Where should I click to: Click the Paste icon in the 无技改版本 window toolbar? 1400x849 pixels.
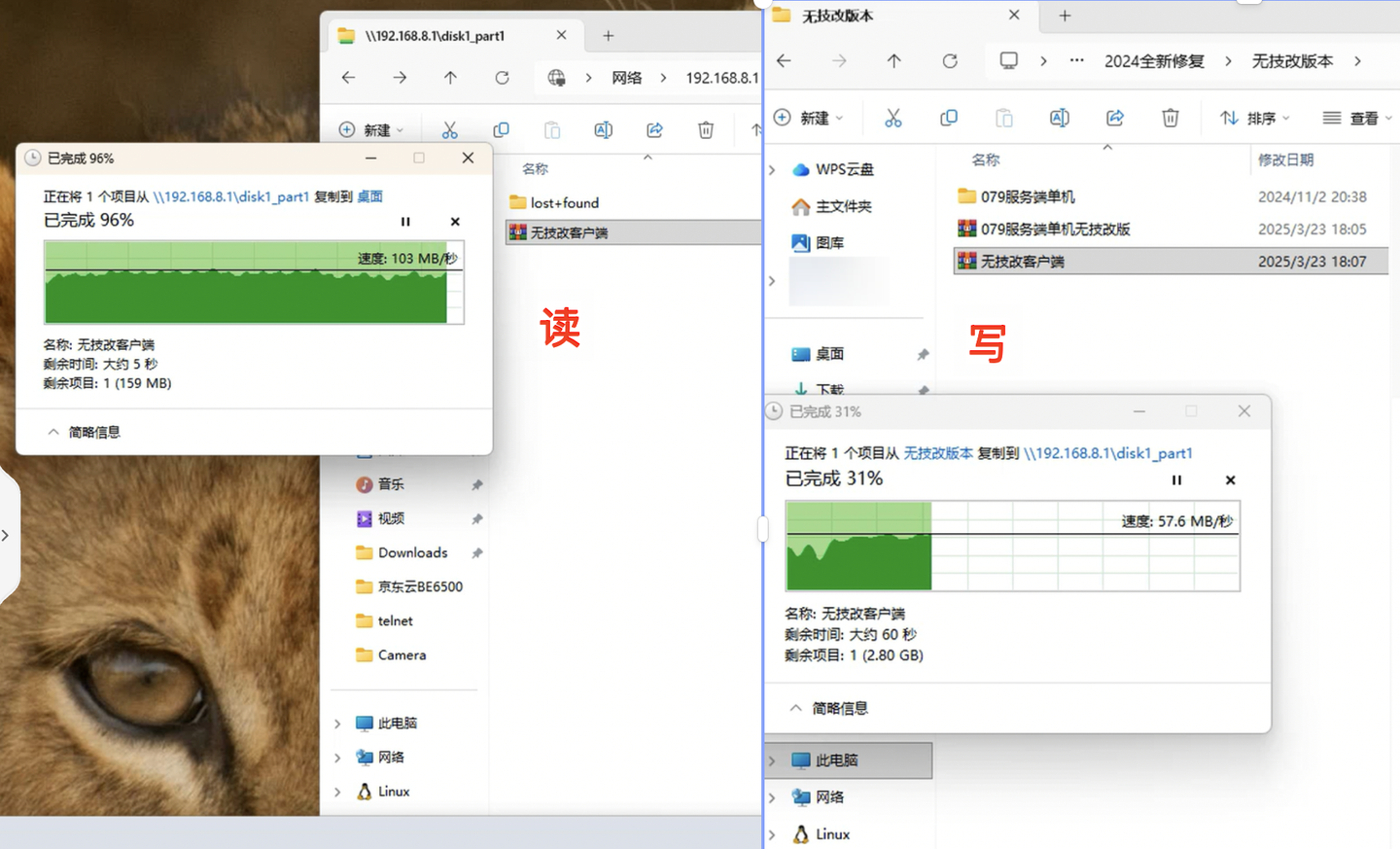1003,118
